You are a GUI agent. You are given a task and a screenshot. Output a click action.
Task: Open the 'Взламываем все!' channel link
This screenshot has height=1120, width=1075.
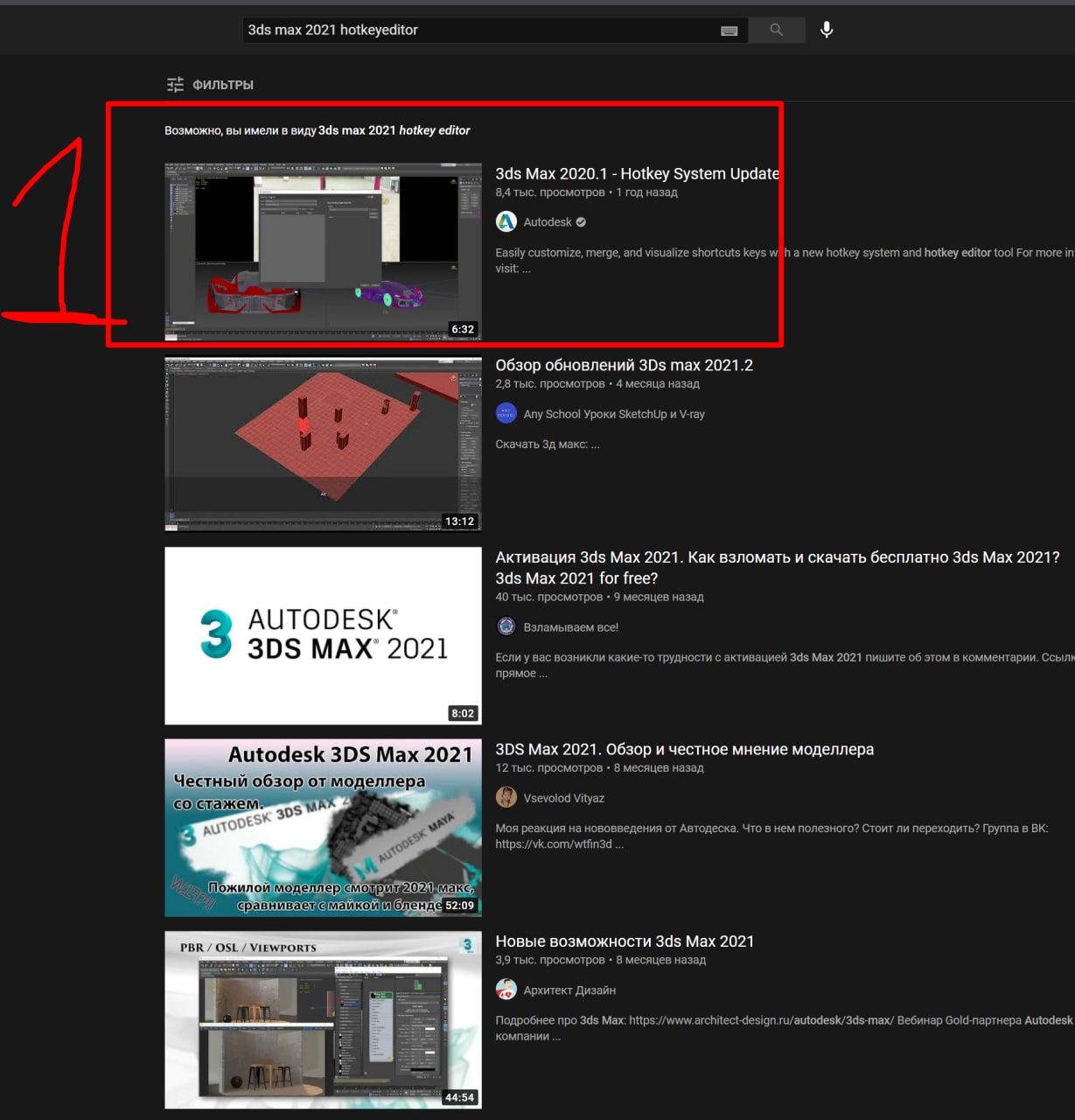[571, 627]
